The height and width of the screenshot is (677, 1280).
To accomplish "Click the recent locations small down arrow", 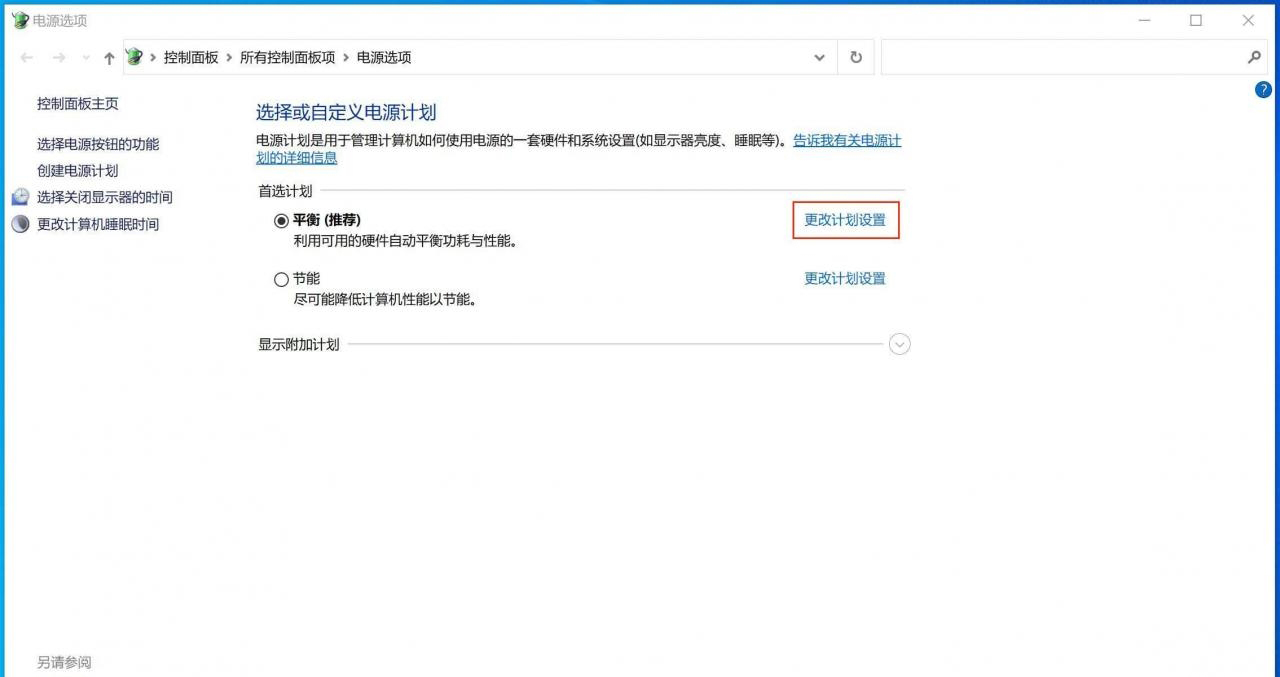I will tap(86, 58).
